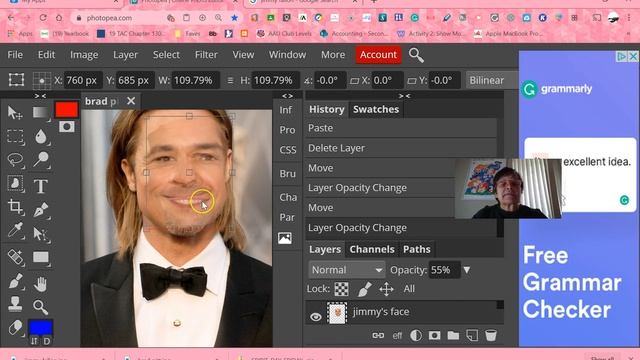Viewport: 640px width, 360px height.
Task: Add a new adjustment layer
Action: point(416,336)
